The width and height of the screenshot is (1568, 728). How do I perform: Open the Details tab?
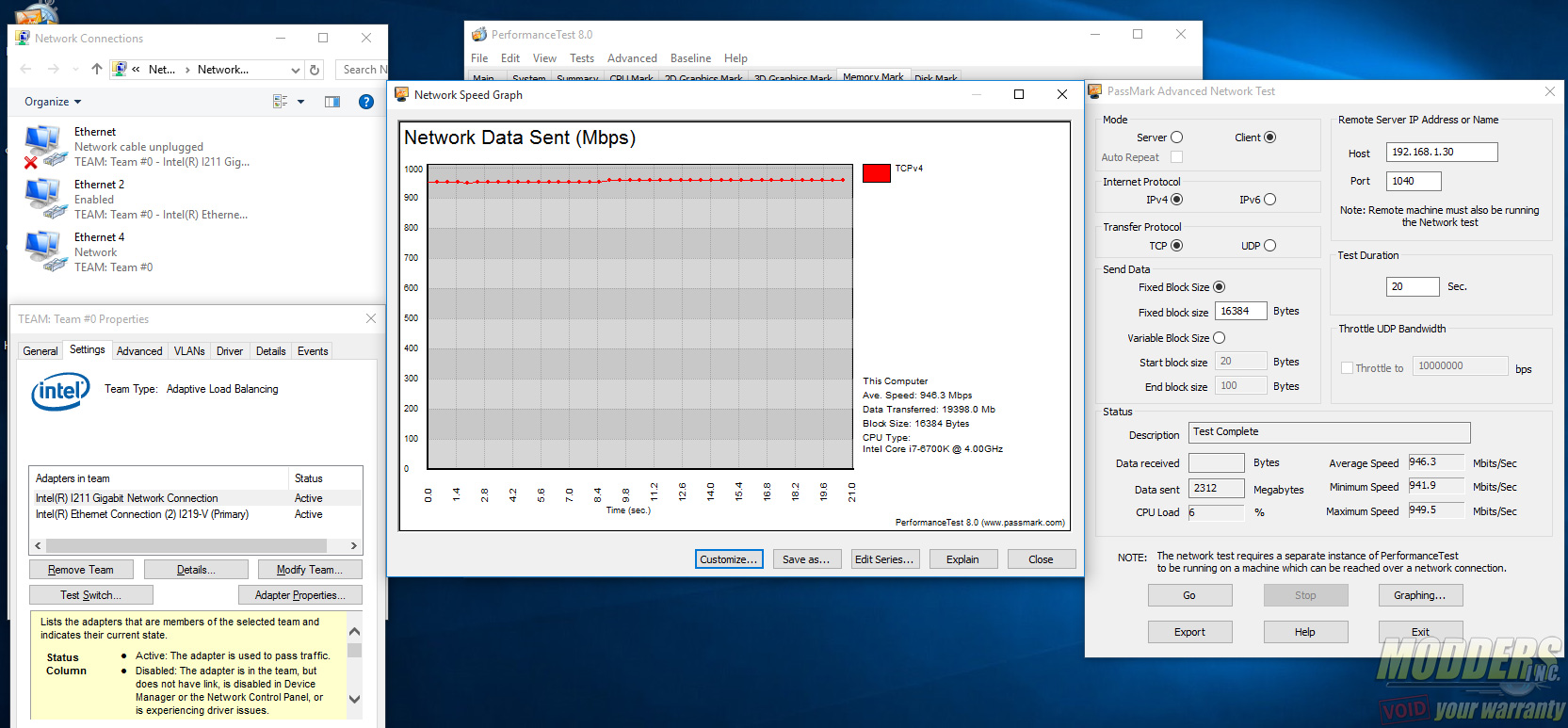pyautogui.click(x=271, y=351)
